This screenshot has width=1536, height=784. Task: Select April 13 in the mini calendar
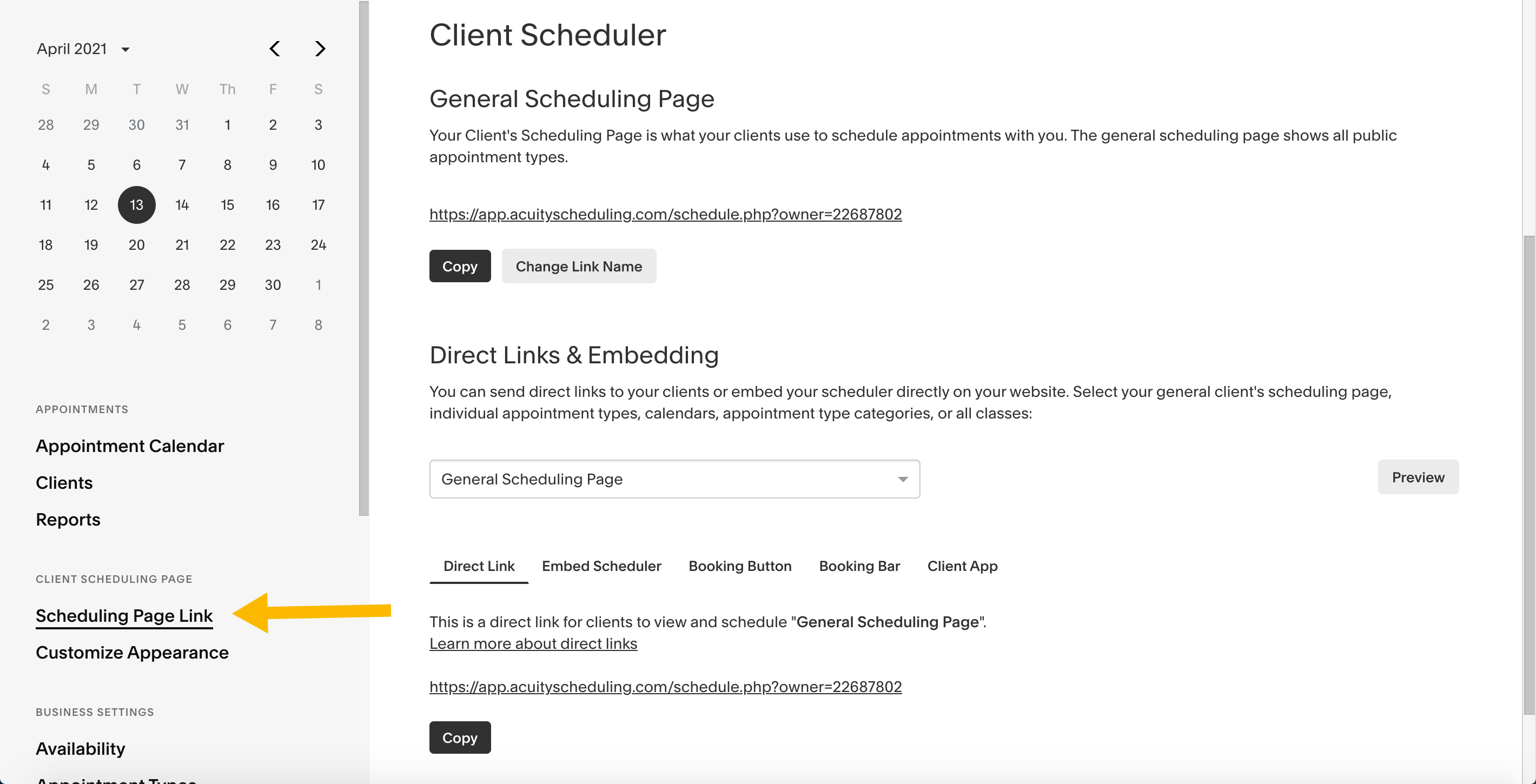point(136,204)
